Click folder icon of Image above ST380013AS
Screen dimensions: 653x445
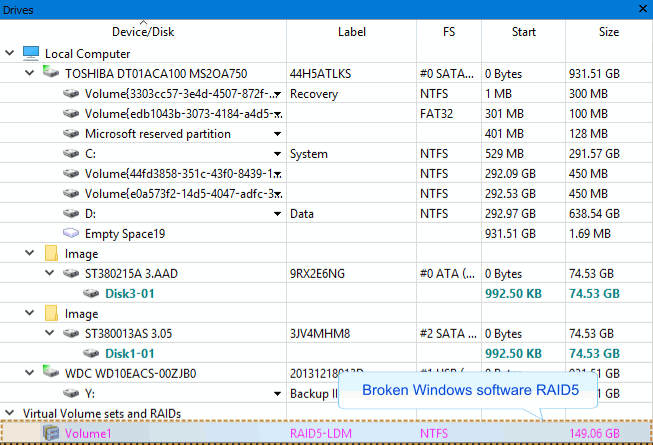tap(51, 313)
